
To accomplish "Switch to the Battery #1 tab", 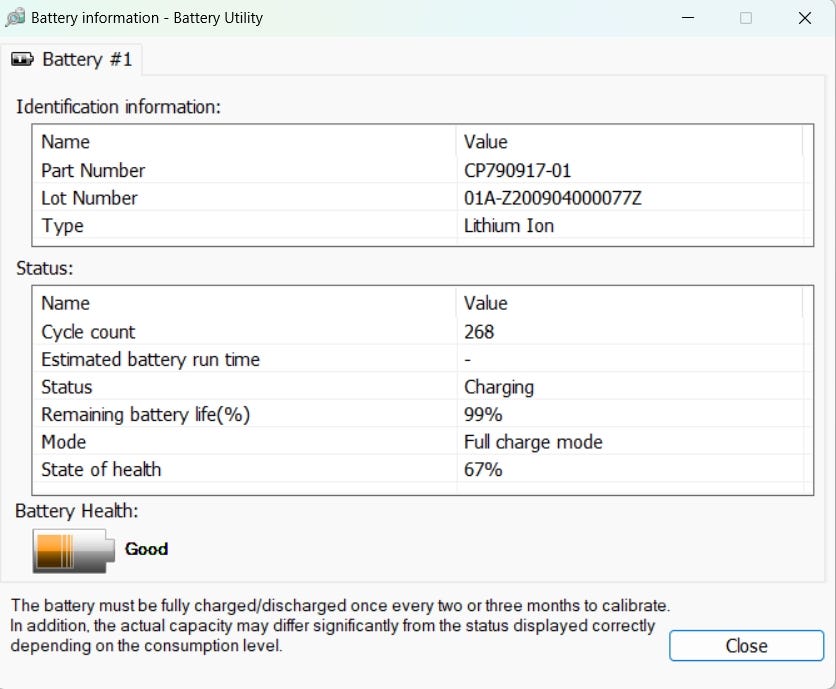I will tap(72, 60).
